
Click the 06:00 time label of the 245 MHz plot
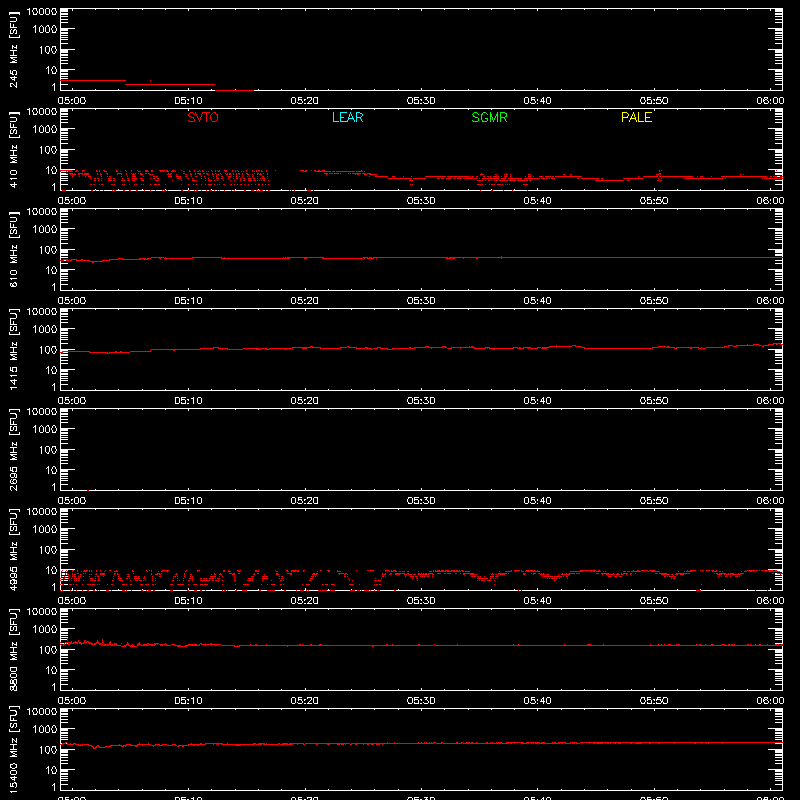[x=770, y=101]
